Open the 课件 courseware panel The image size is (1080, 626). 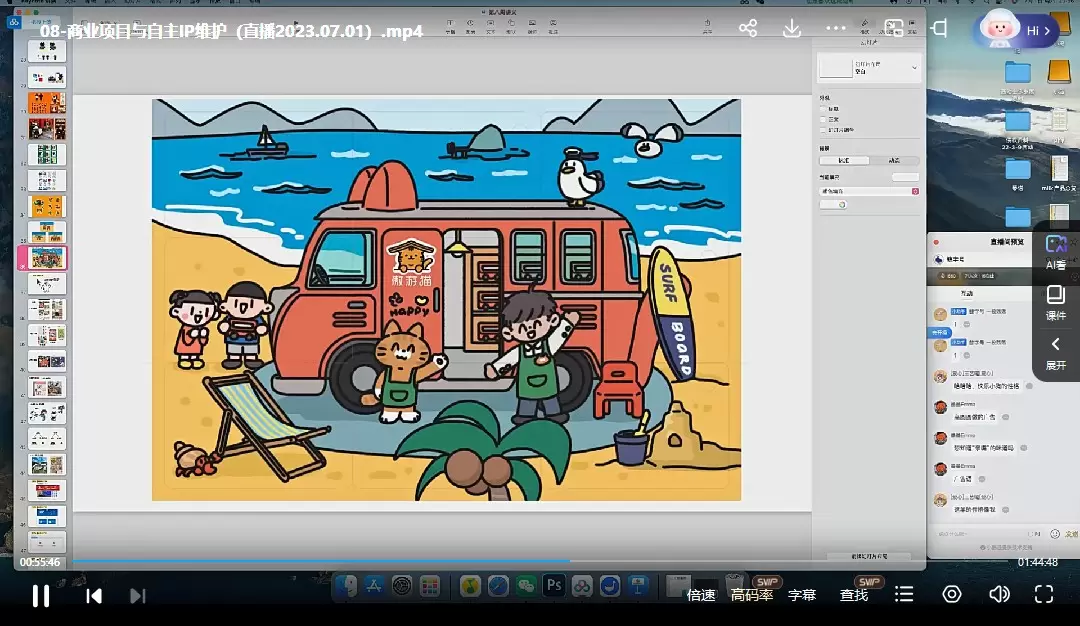pos(1055,303)
